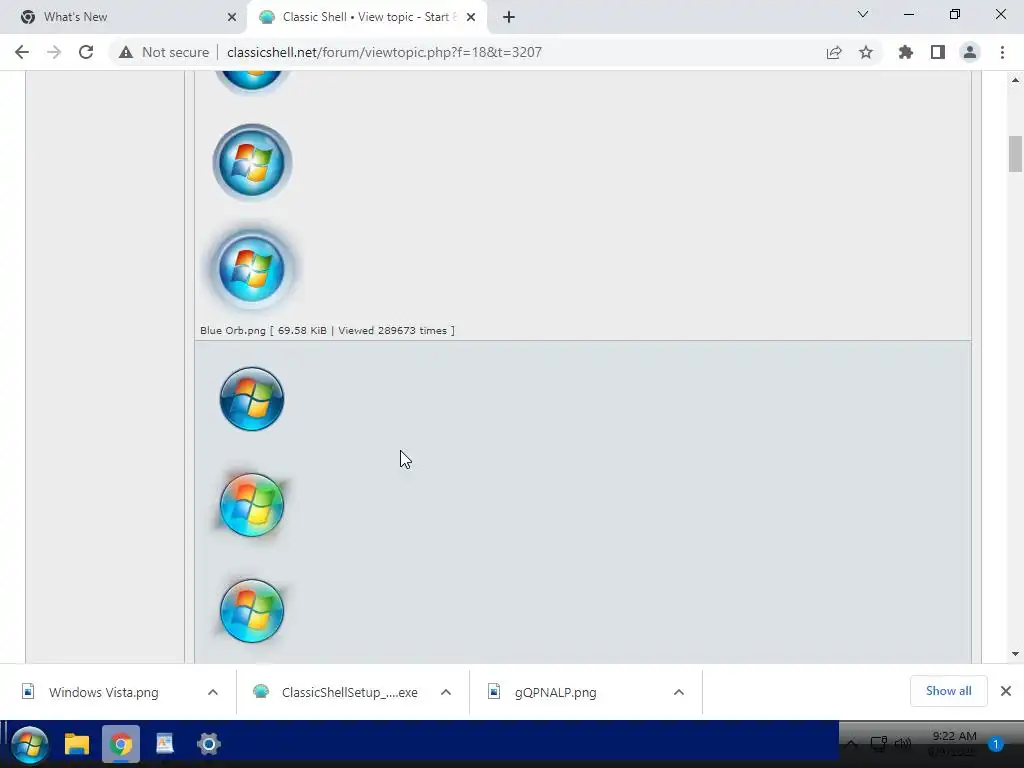Open Chrome's three-dot menu
This screenshot has width=1024, height=768.
(1002, 52)
